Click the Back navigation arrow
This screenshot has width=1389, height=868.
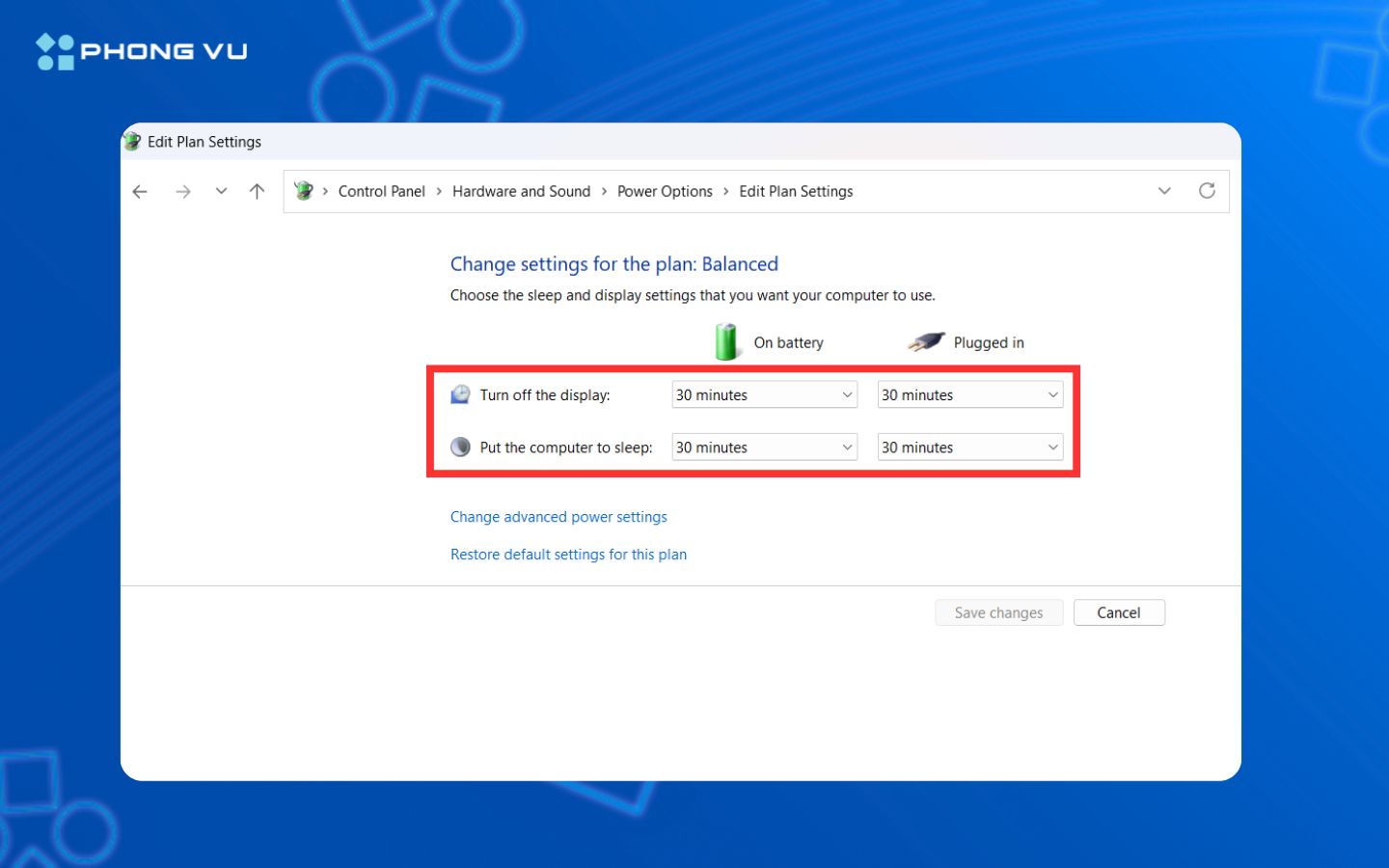(140, 192)
